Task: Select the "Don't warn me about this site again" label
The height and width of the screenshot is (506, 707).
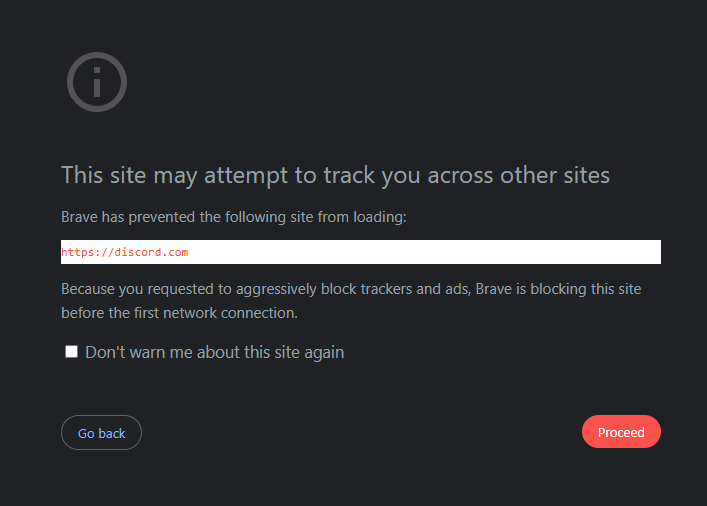Action: click(215, 352)
